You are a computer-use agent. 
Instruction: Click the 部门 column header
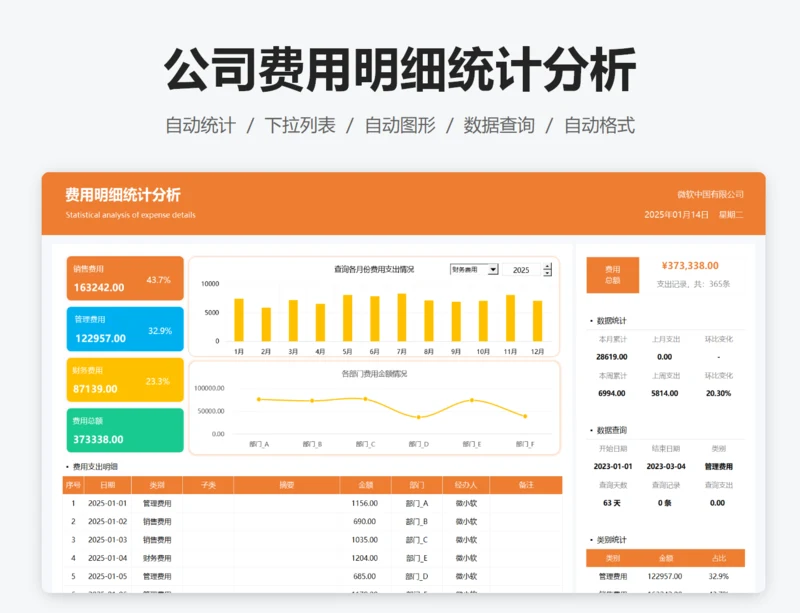click(417, 485)
